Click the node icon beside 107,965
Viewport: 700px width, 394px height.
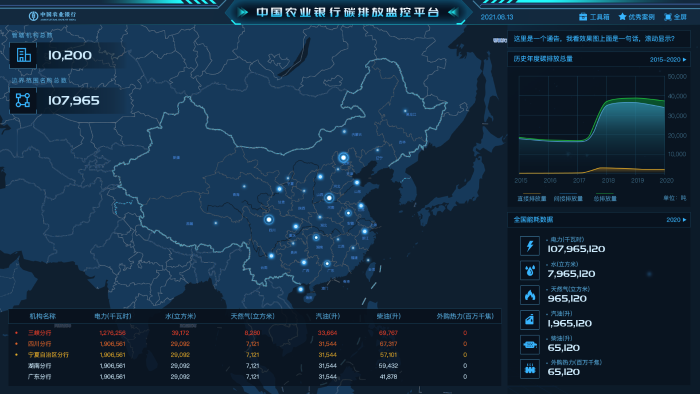click(x=23, y=100)
